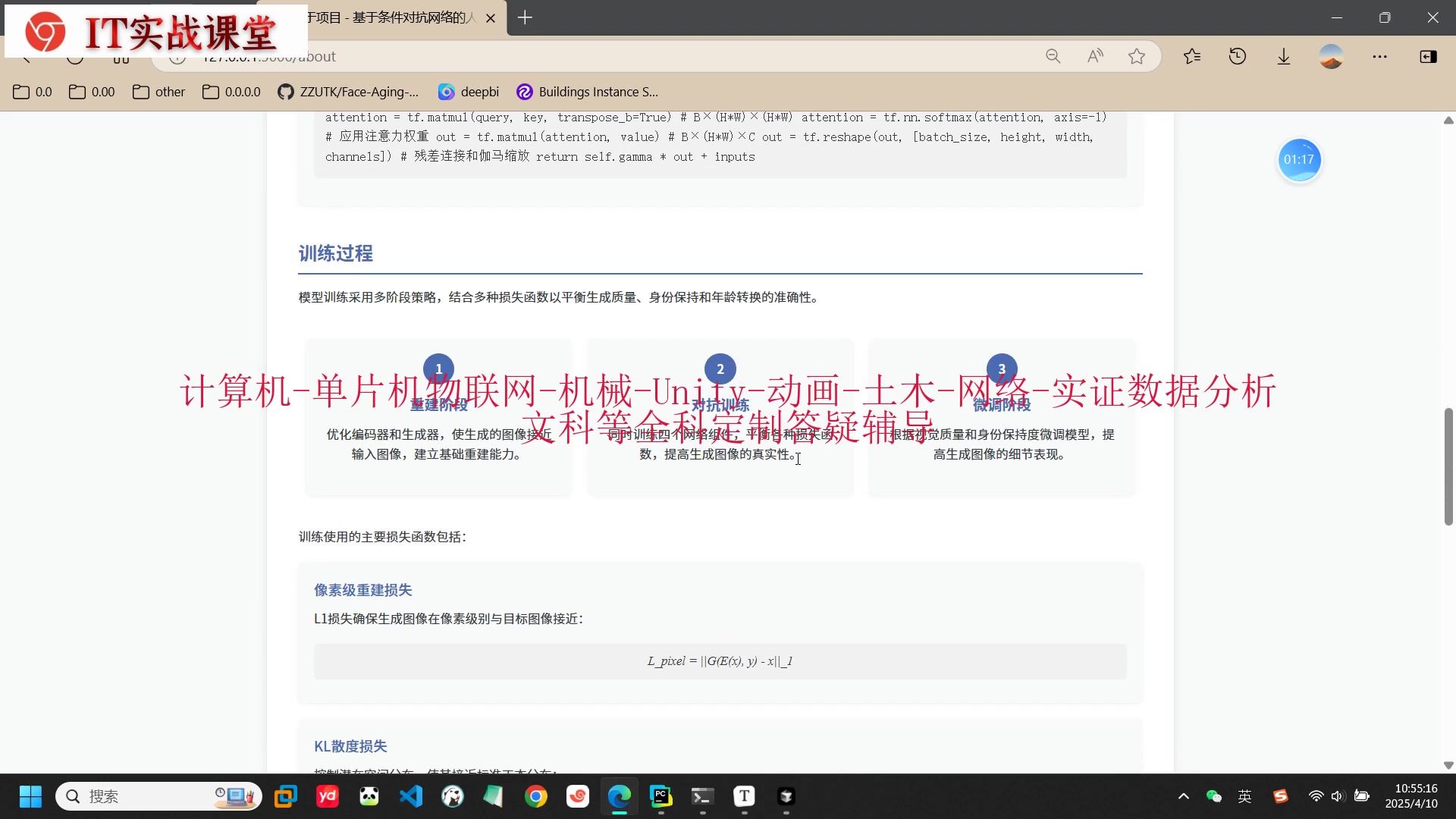Click the zoom out magnifier icon in address bar
The image size is (1456, 819).
[x=1053, y=56]
